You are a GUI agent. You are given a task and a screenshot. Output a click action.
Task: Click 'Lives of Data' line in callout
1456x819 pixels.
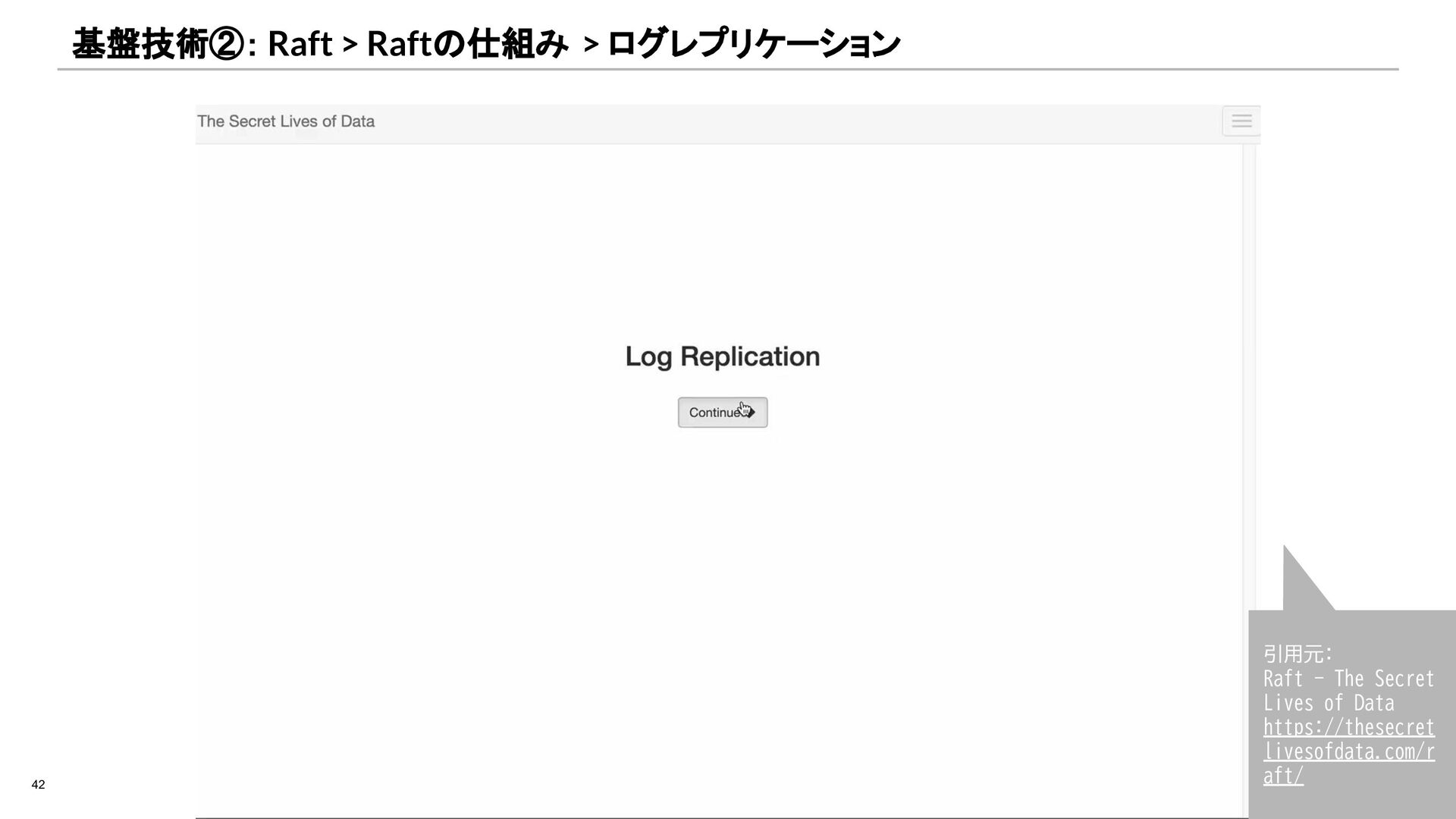coord(1328,702)
